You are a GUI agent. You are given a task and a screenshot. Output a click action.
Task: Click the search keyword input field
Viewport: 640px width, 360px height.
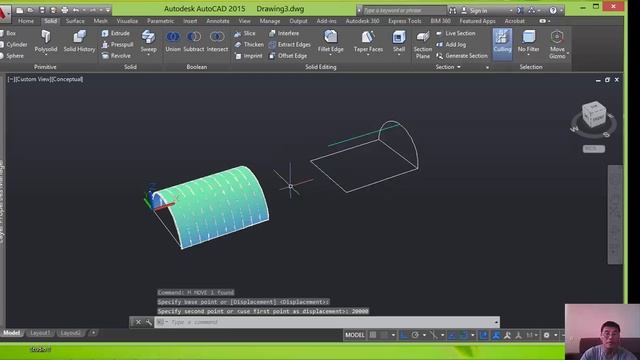pos(404,11)
